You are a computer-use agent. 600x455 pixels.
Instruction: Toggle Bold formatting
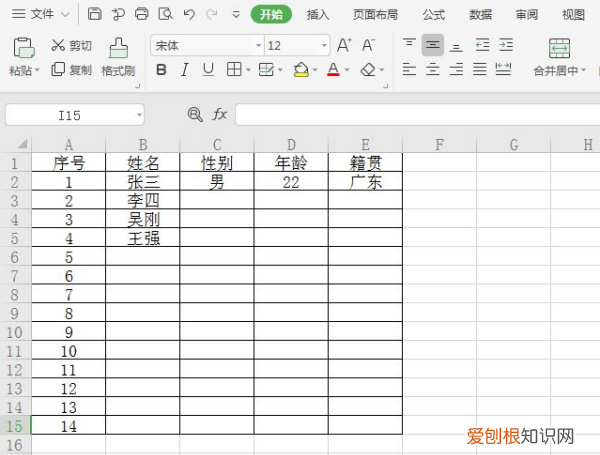(x=161, y=70)
